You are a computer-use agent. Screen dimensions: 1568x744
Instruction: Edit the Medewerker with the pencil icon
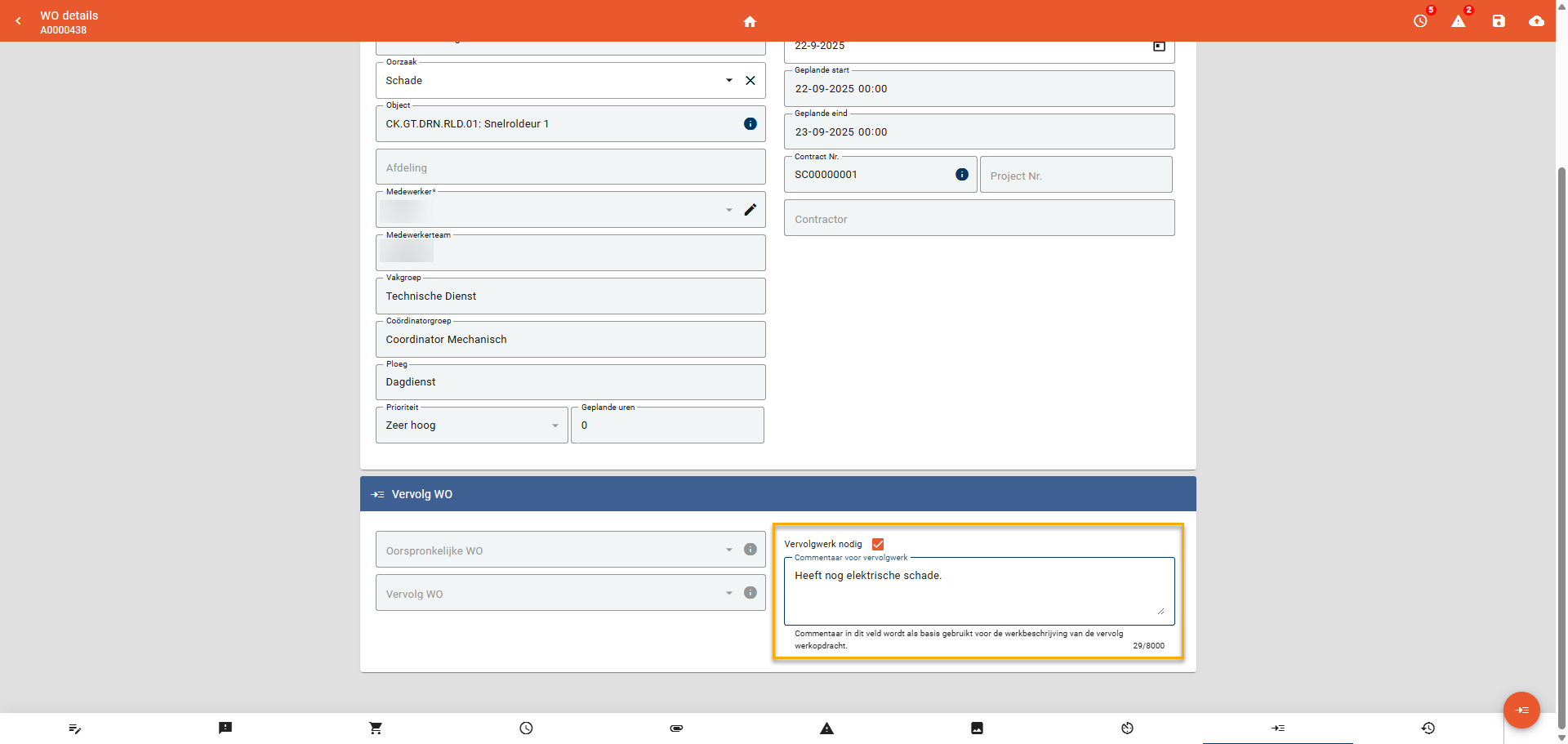point(750,210)
